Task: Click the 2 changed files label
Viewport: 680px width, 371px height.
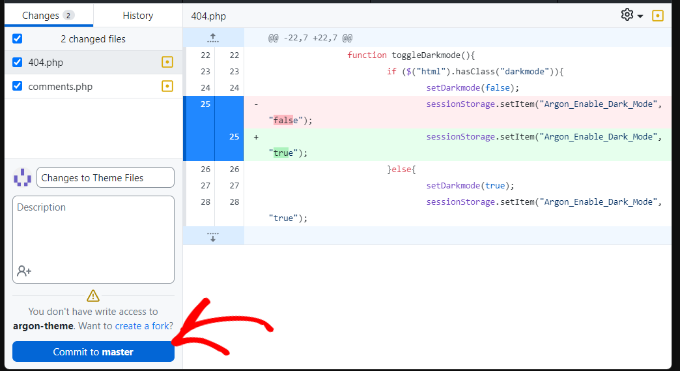Action: coord(93,39)
